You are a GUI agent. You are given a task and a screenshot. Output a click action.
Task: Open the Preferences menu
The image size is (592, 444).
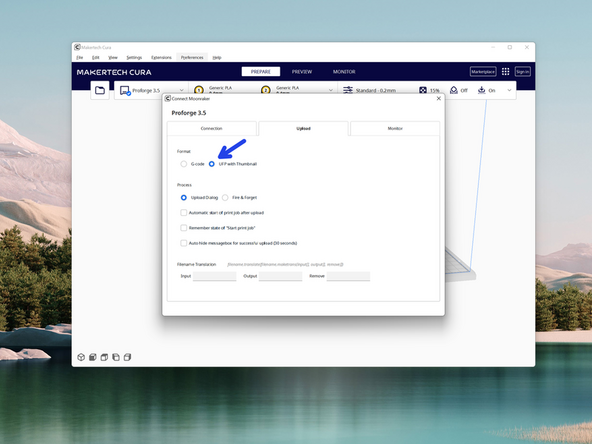pyautogui.click(x=192, y=57)
